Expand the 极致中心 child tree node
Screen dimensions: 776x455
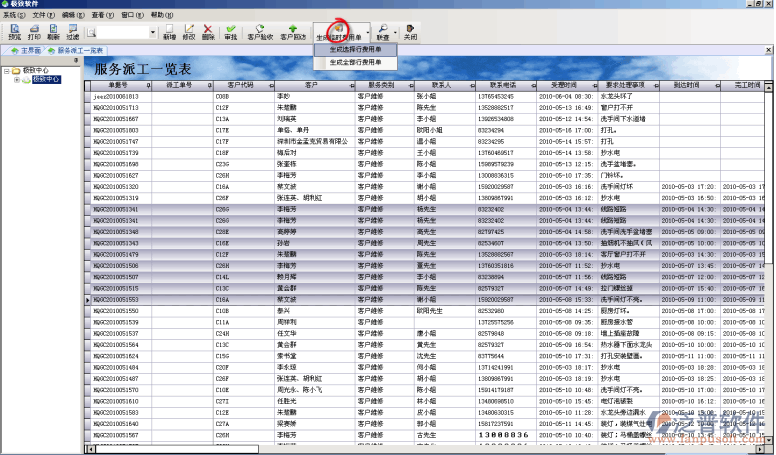[16, 79]
